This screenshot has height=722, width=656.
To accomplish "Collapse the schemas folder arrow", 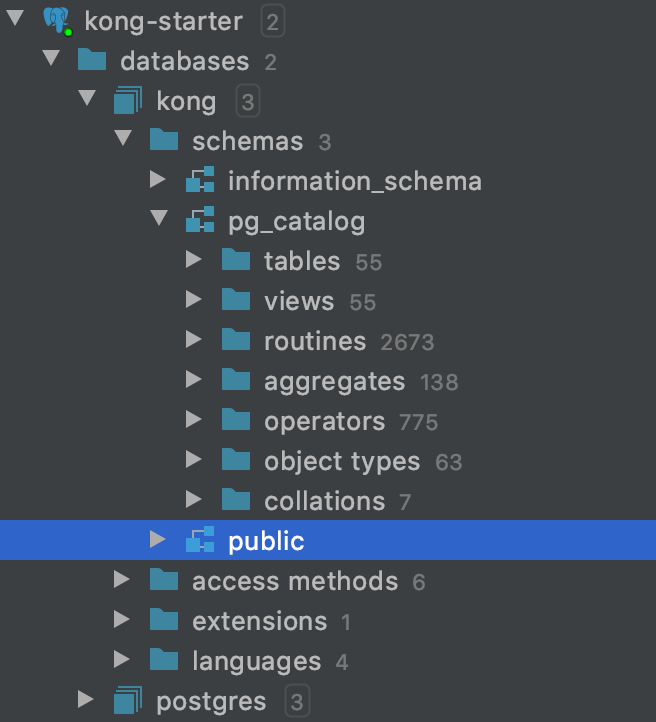I will pyautogui.click(x=123, y=138).
